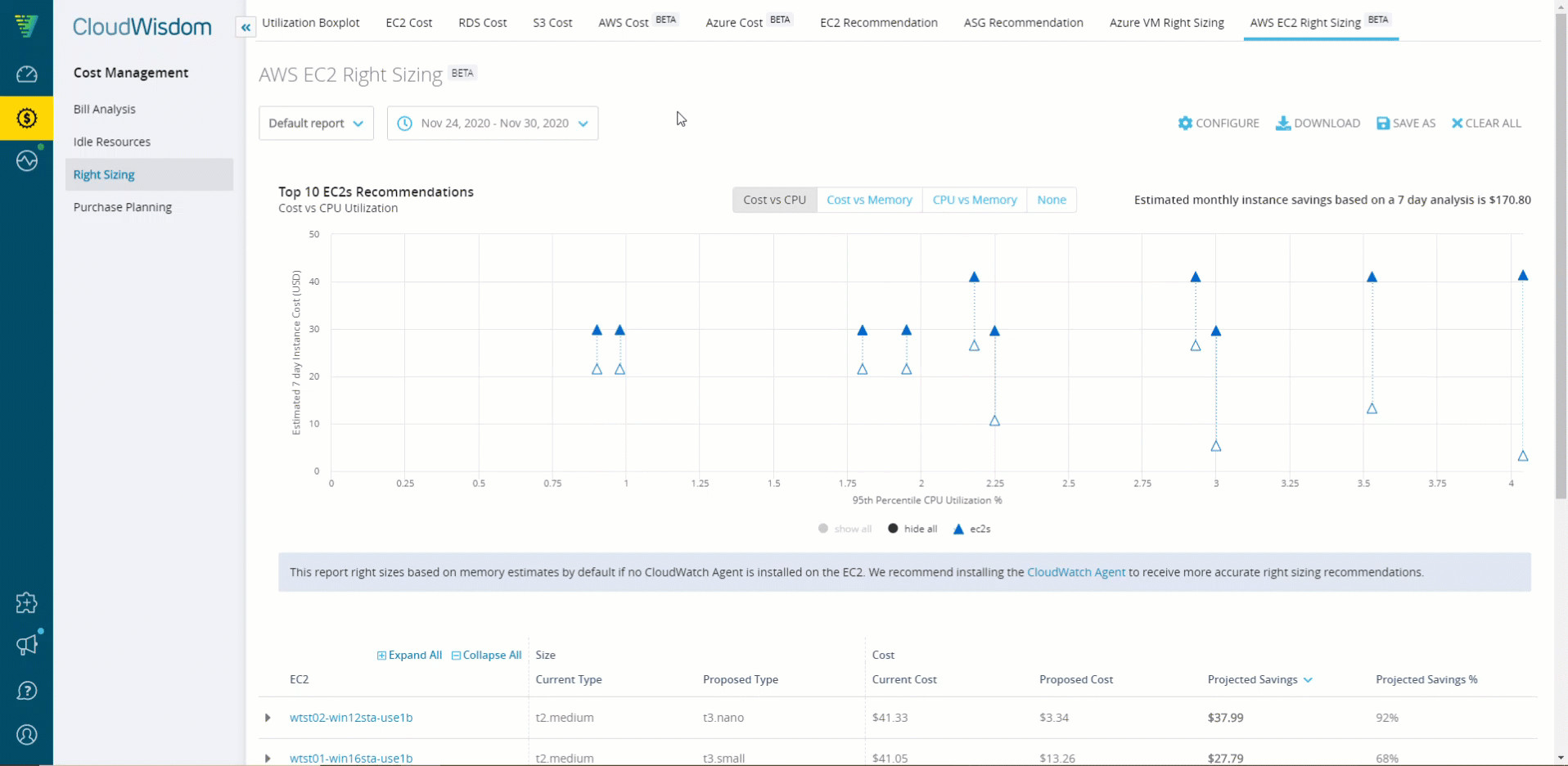This screenshot has width=1568, height=766.
Task: Select the CPU vs Memory chart view
Action: [x=974, y=200]
